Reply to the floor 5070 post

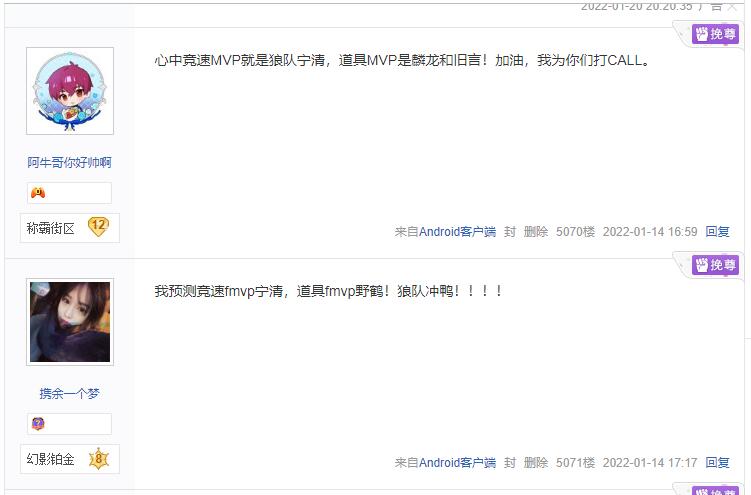(x=717, y=232)
